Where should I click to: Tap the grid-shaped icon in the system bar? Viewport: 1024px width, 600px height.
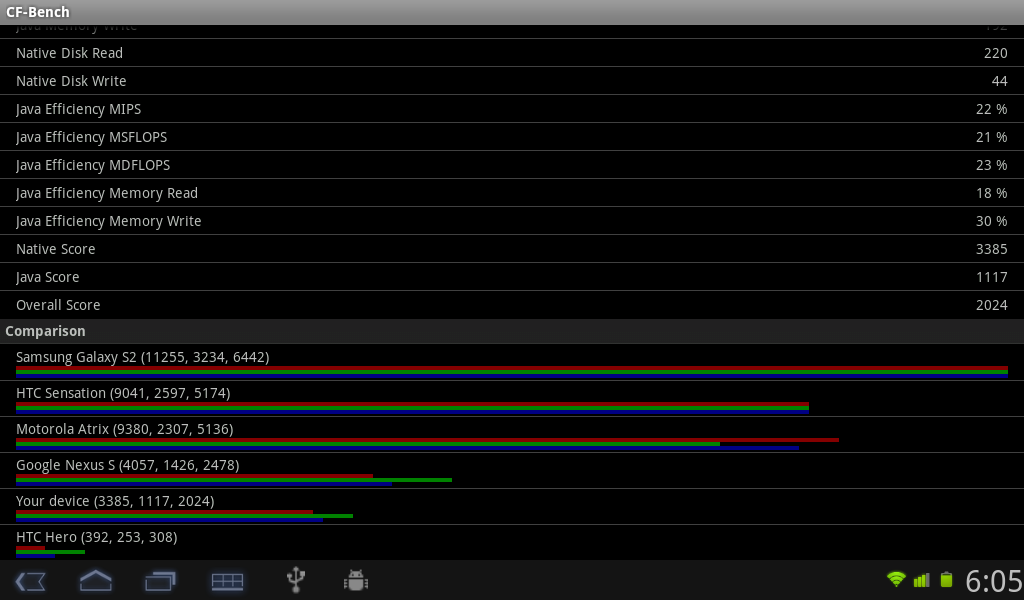coord(227,581)
